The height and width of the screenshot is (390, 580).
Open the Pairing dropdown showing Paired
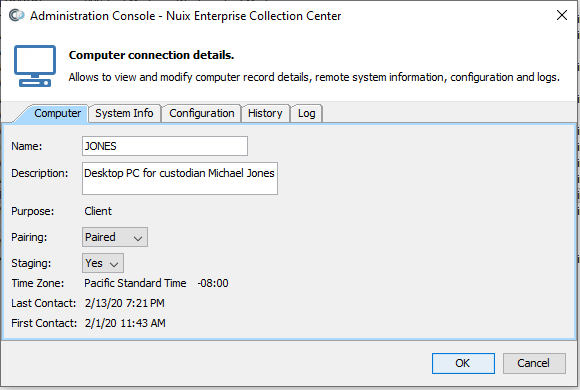click(x=115, y=237)
